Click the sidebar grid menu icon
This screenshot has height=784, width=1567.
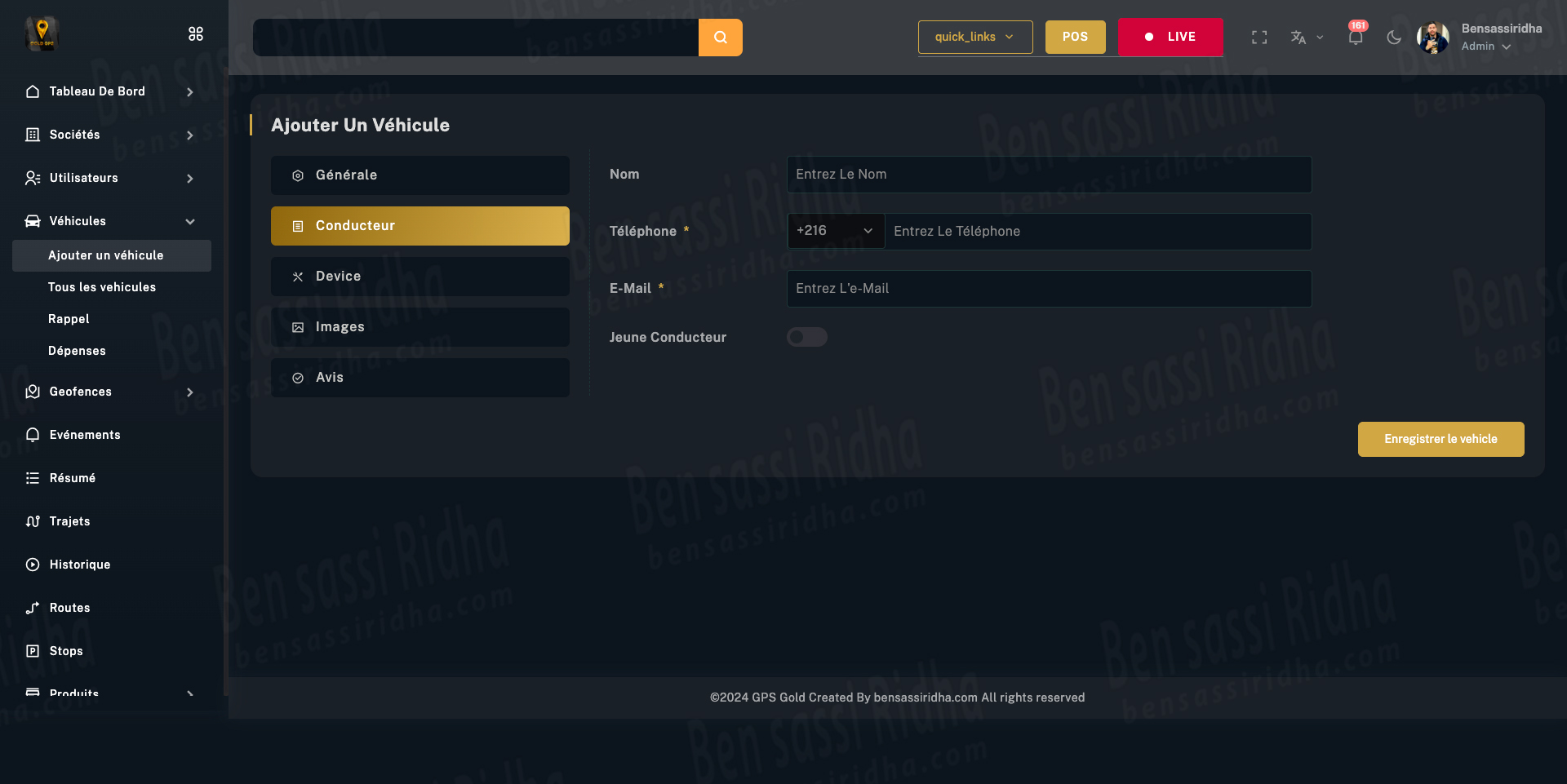196,34
